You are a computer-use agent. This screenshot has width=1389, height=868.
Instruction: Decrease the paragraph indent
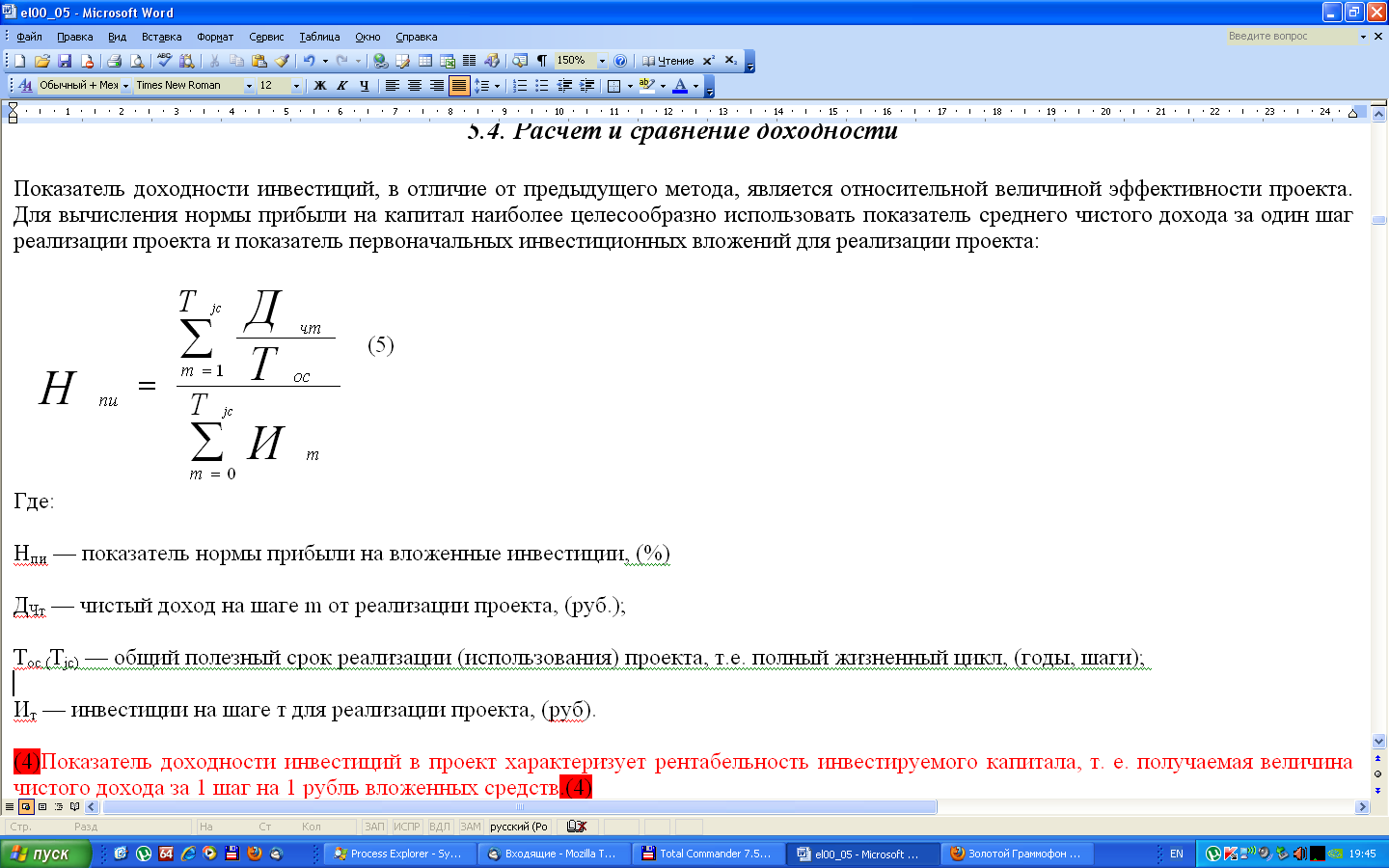coord(564,86)
